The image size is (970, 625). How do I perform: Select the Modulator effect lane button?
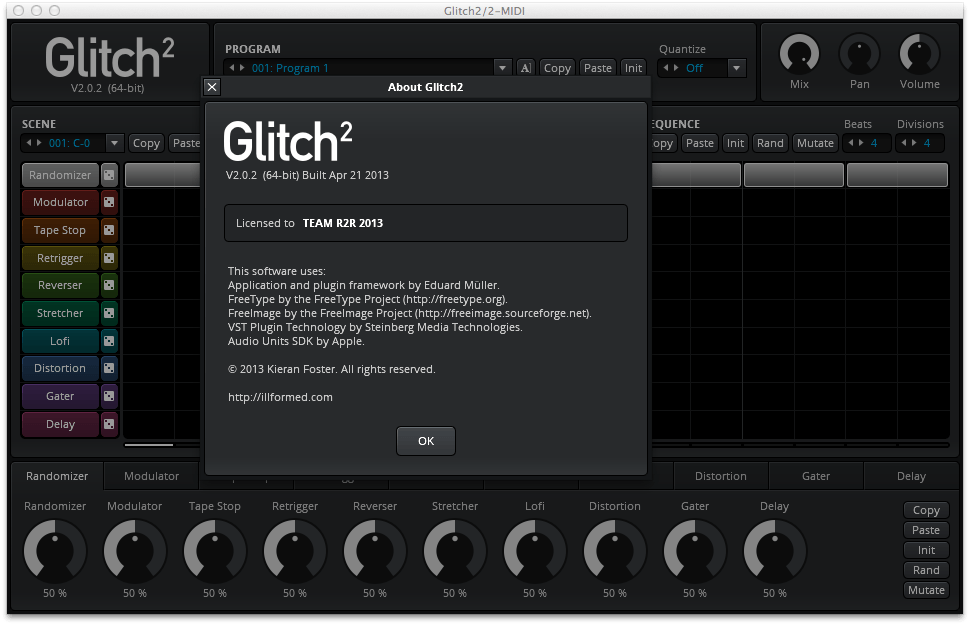coord(60,202)
